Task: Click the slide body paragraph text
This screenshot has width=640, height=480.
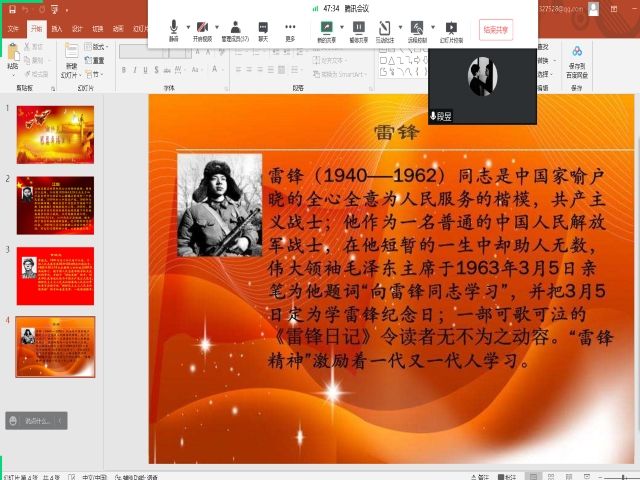Action: 440,268
